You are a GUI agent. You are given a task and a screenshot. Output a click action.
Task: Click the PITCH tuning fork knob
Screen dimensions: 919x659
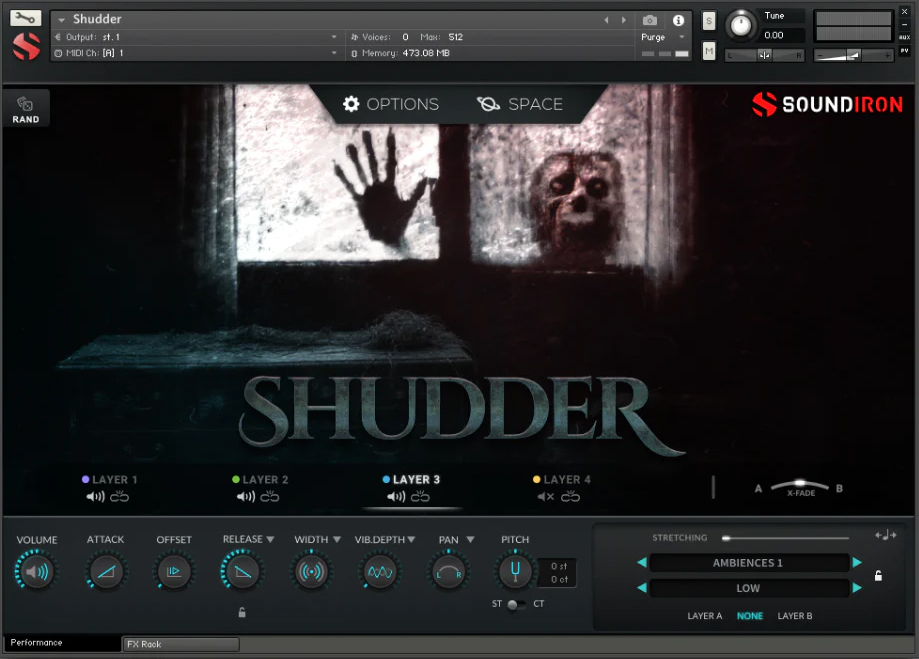(x=515, y=571)
